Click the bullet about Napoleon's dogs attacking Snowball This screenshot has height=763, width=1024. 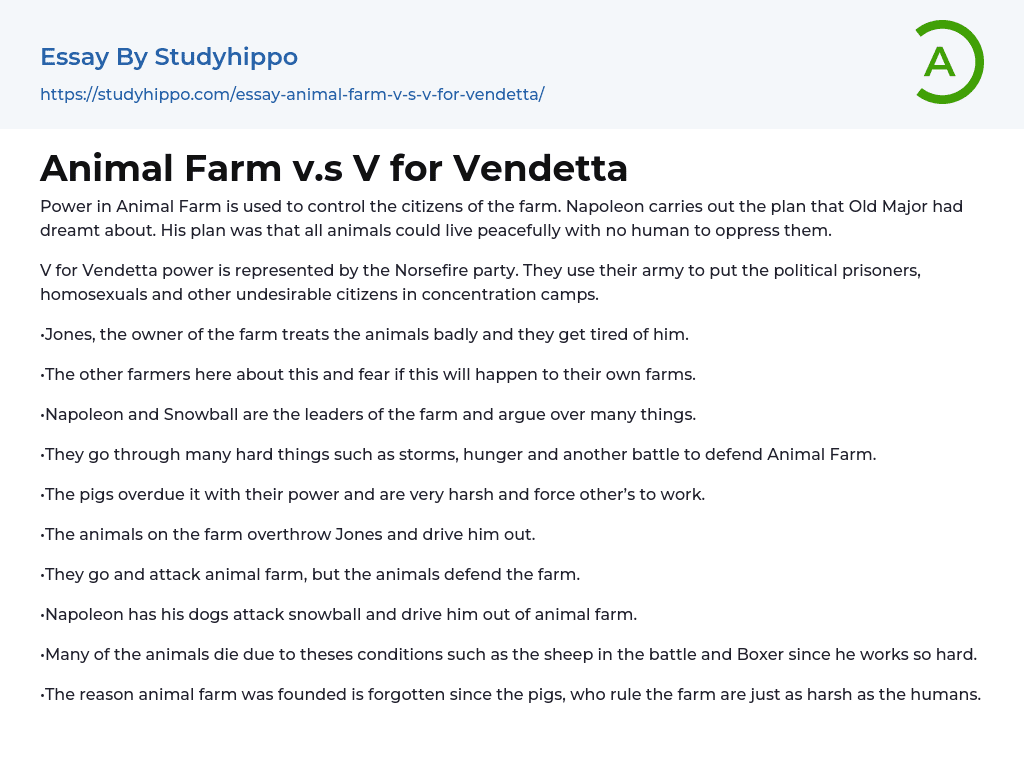coord(338,614)
